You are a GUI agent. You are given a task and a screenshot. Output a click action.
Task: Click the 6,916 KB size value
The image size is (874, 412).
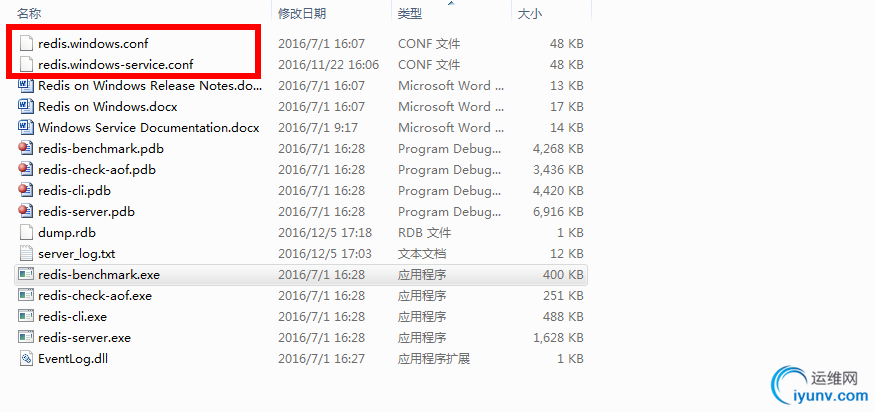[558, 212]
